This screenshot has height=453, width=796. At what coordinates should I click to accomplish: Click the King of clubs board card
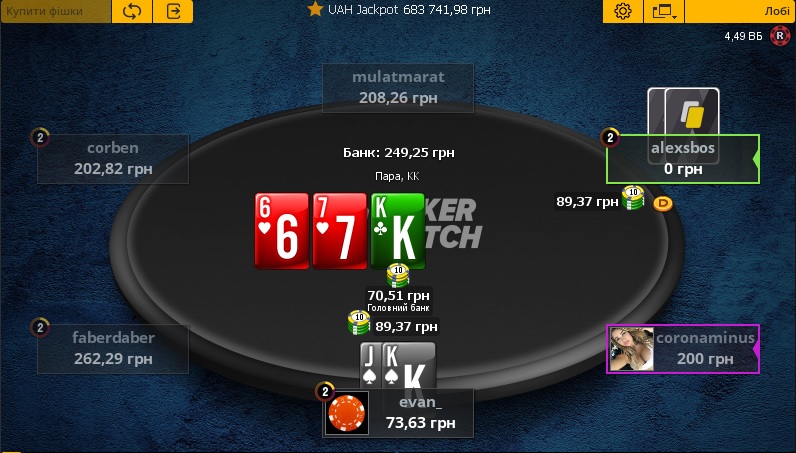point(398,231)
